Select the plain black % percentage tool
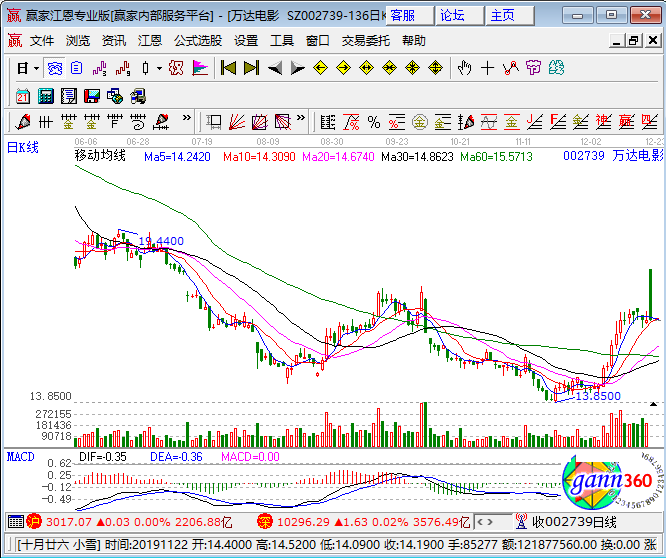This screenshot has height=558, width=666. (x=374, y=122)
